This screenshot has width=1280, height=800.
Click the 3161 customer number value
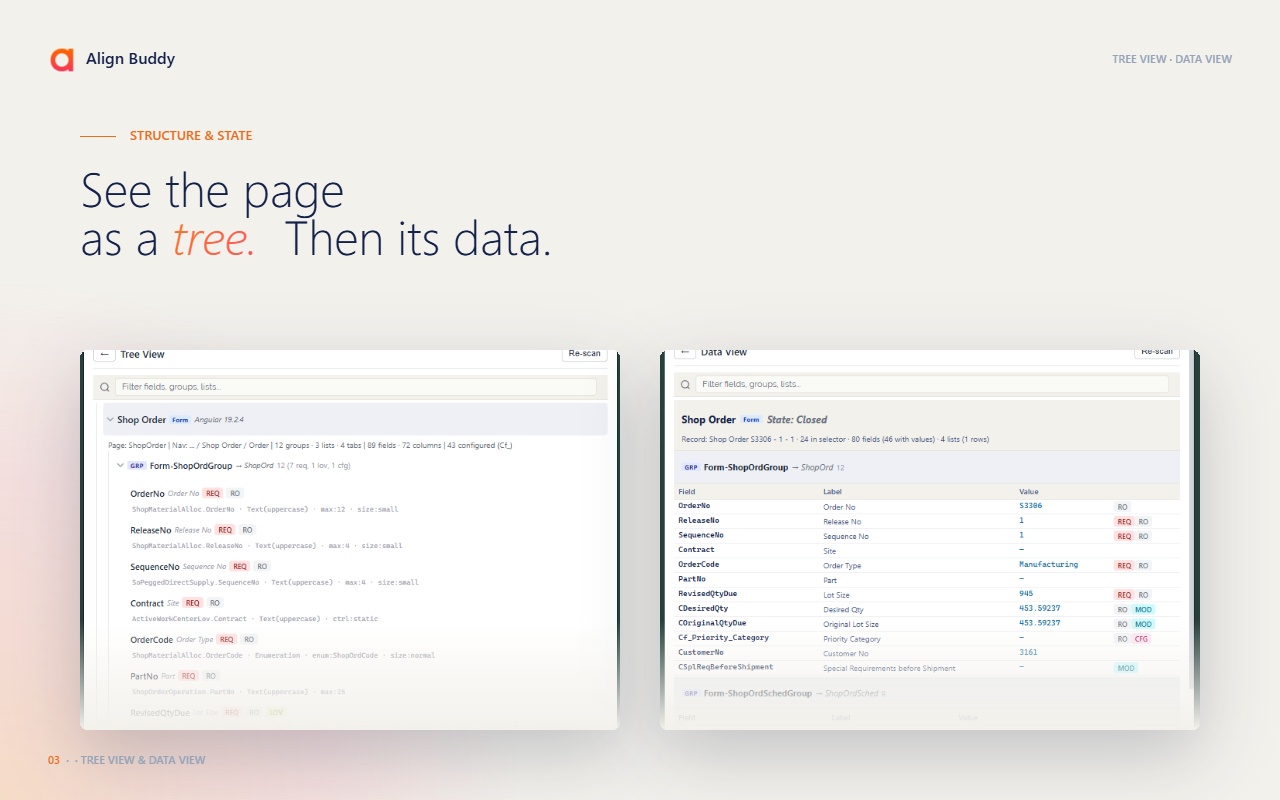(x=1028, y=653)
